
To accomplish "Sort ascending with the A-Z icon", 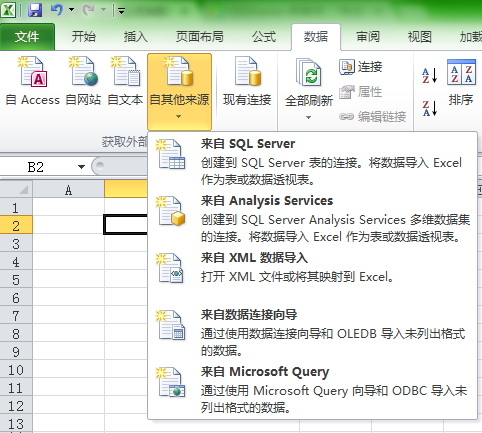I will tap(430, 75).
